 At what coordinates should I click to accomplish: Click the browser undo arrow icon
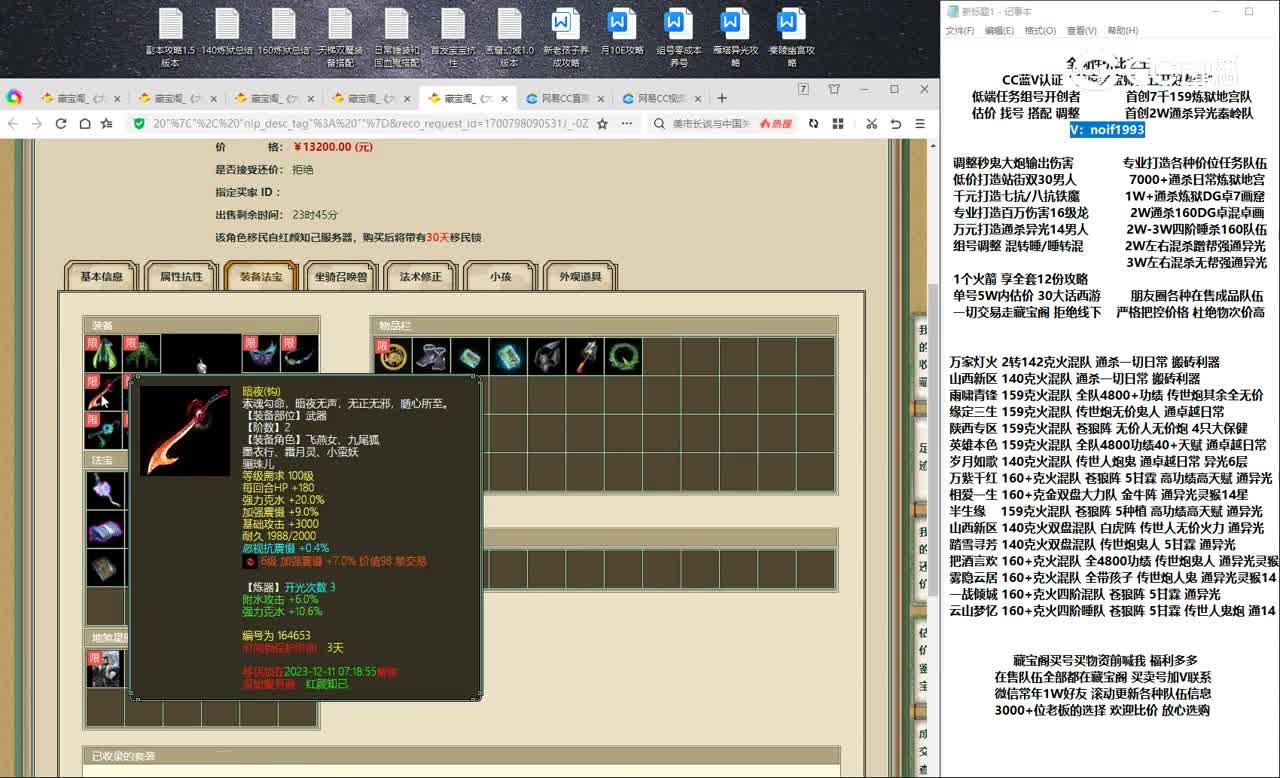pos(895,123)
